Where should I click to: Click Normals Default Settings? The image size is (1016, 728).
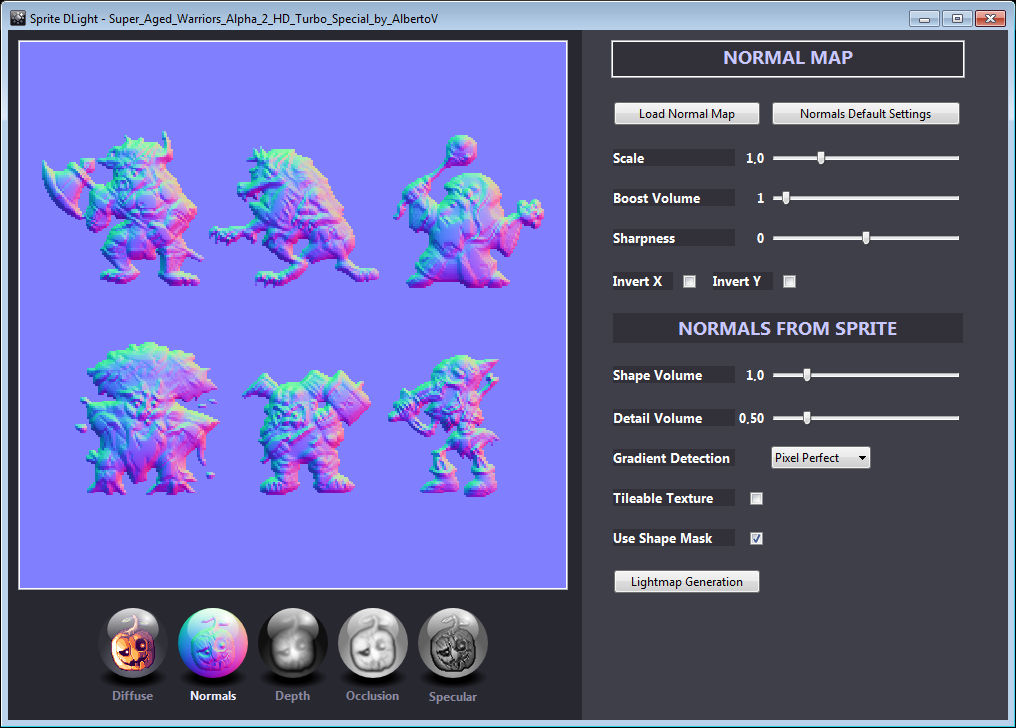point(865,113)
